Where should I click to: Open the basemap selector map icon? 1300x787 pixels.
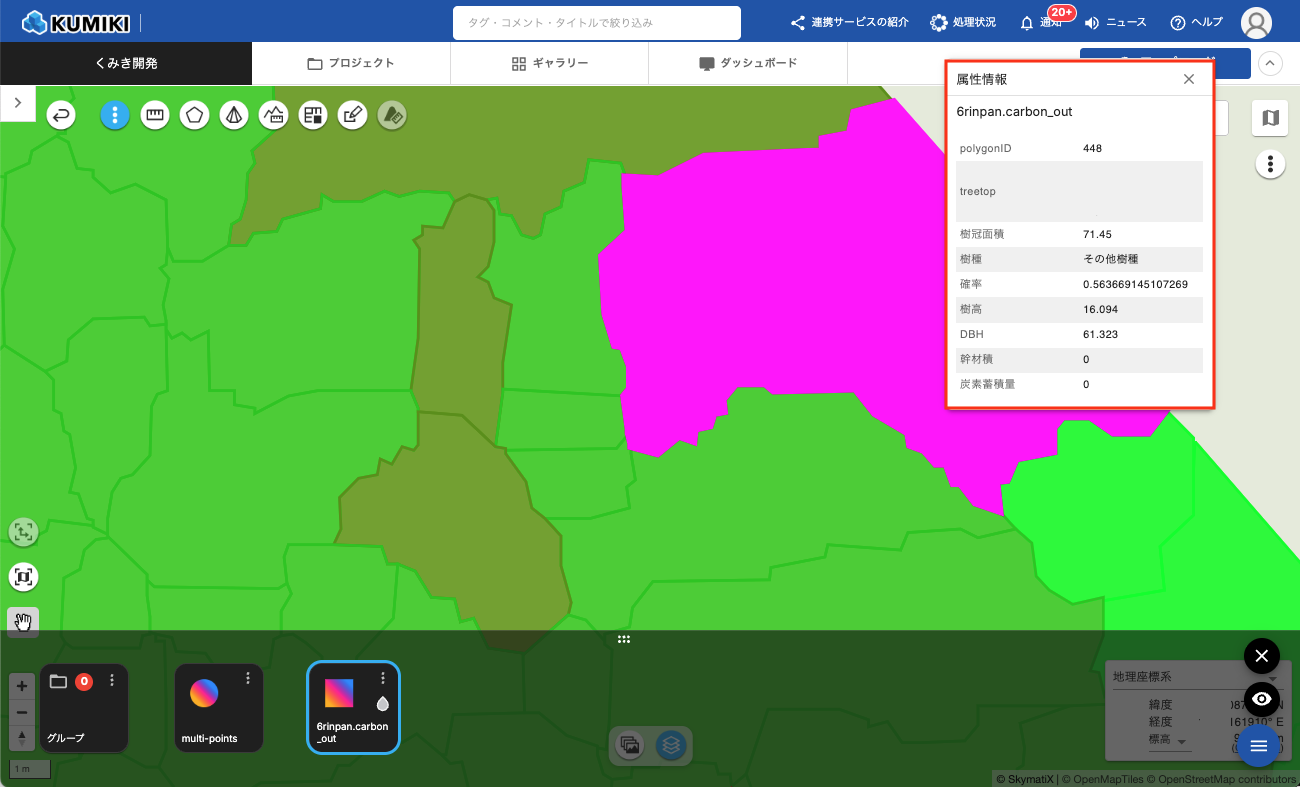click(1270, 118)
